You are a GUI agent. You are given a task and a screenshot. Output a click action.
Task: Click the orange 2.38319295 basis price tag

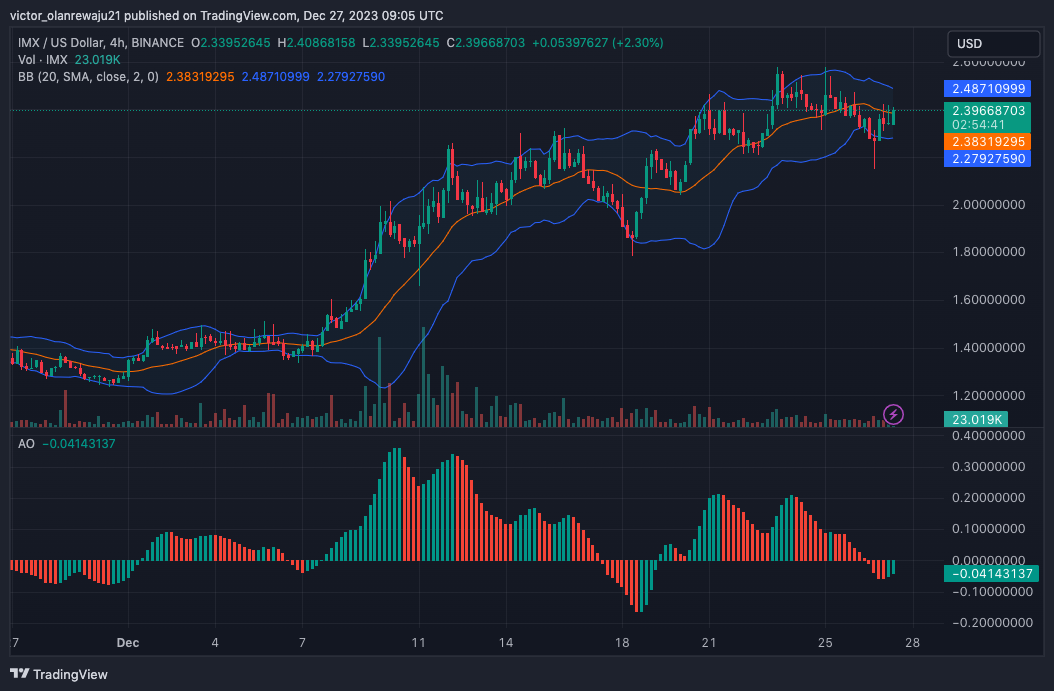point(987,141)
